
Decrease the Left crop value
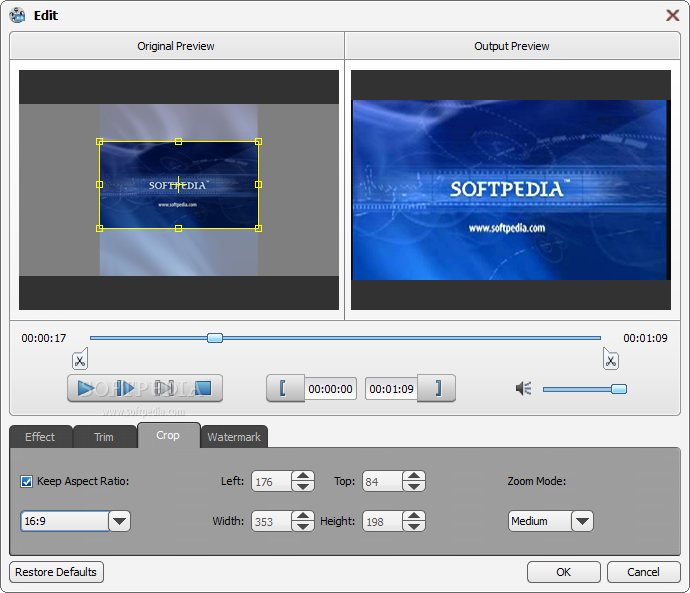(x=303, y=486)
